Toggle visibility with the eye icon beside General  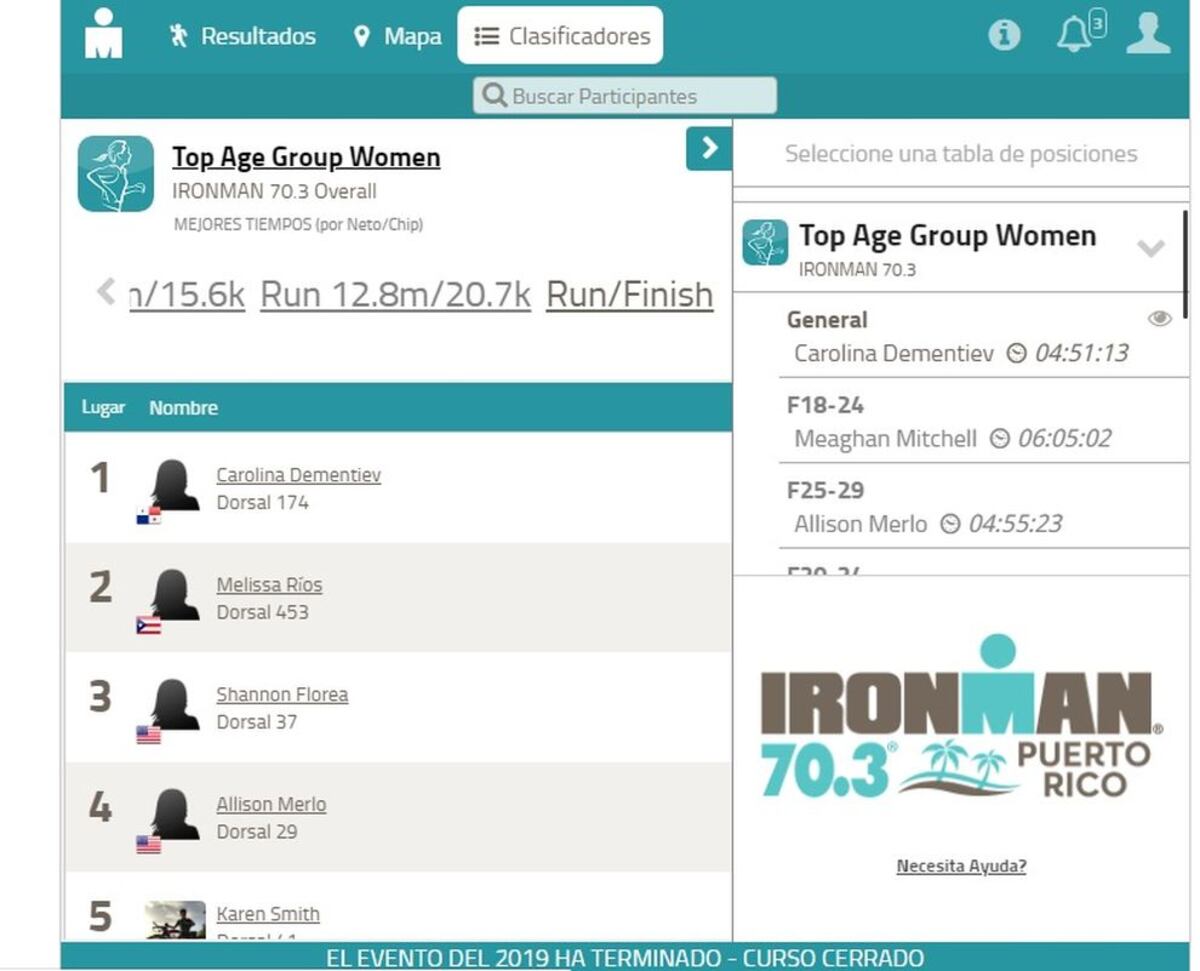click(x=1160, y=318)
